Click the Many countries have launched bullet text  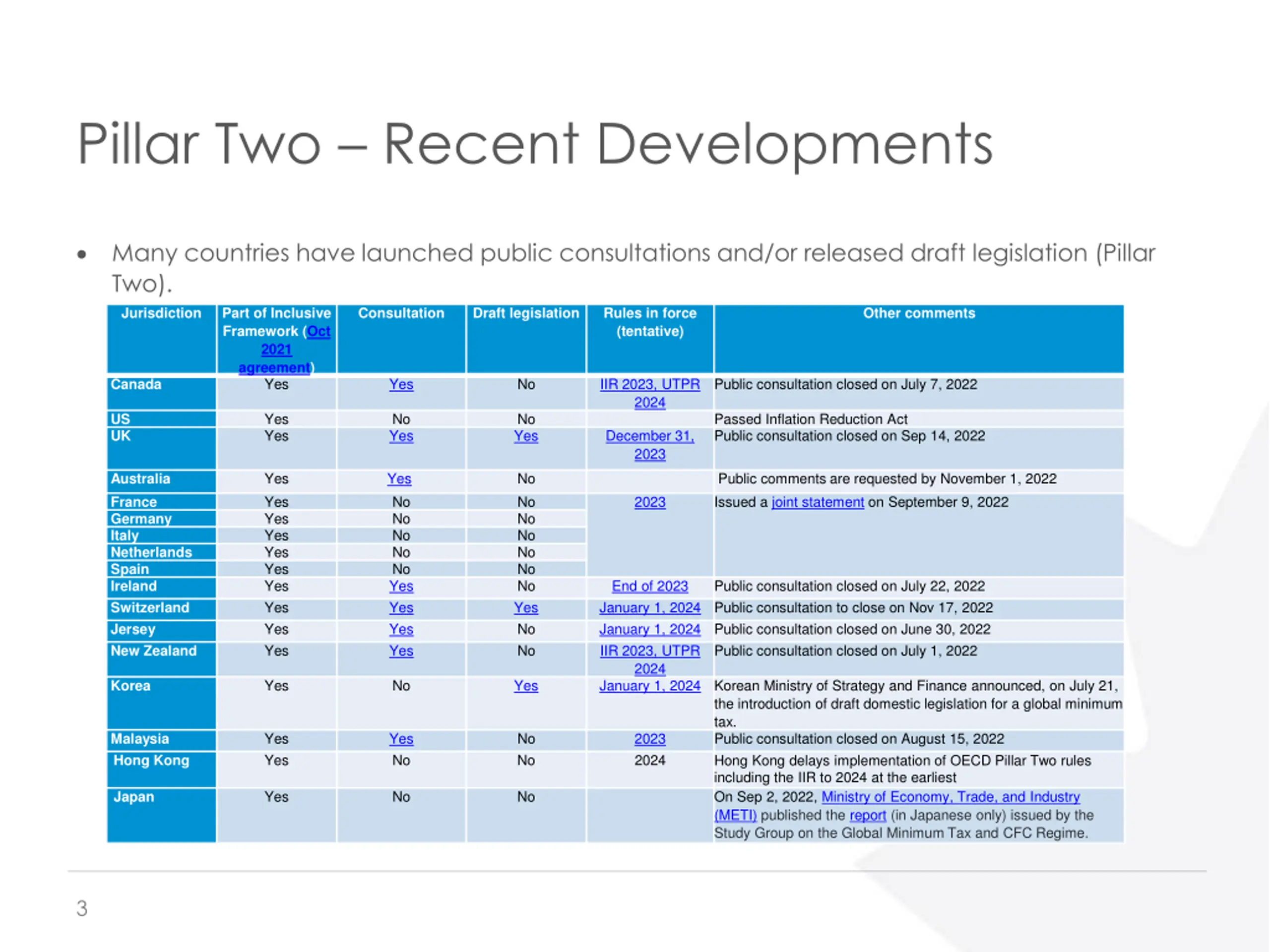[634, 268]
